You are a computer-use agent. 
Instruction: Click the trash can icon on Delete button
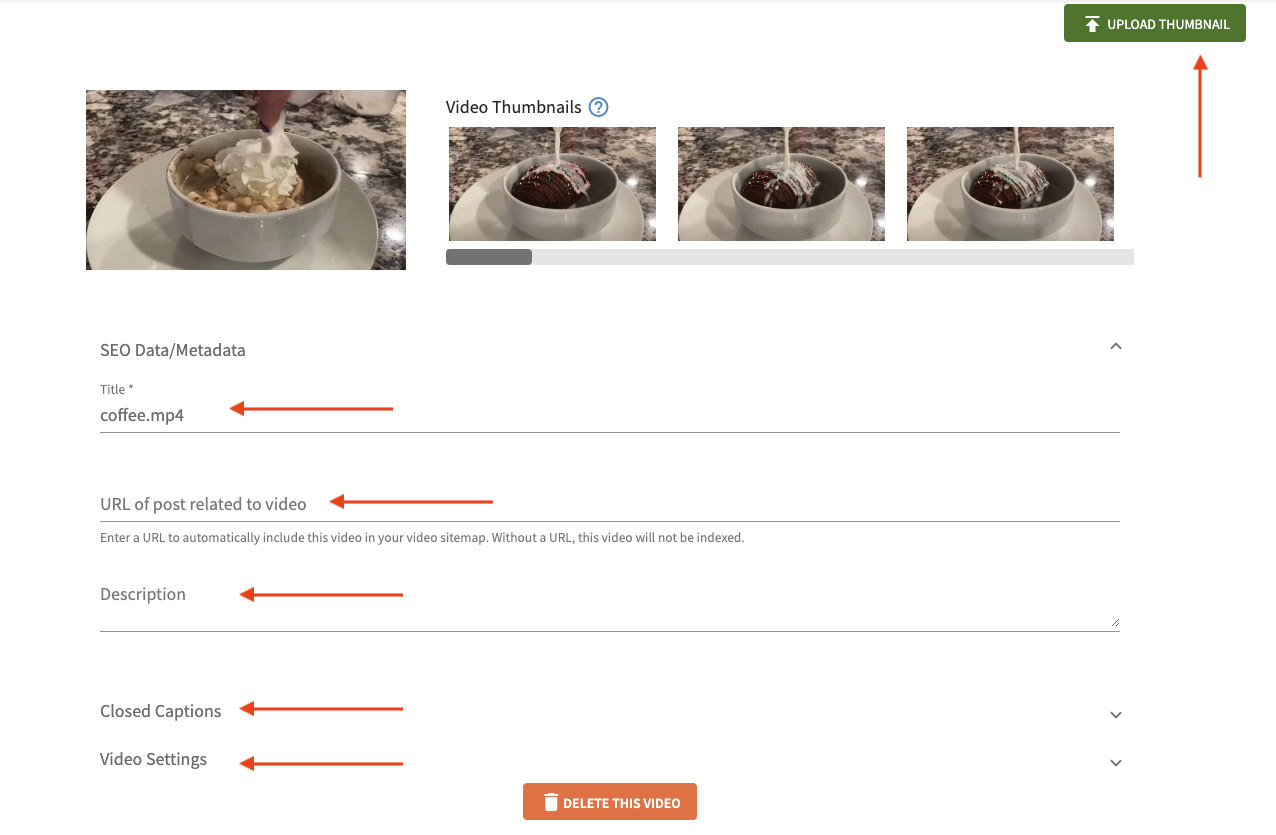[x=550, y=802]
